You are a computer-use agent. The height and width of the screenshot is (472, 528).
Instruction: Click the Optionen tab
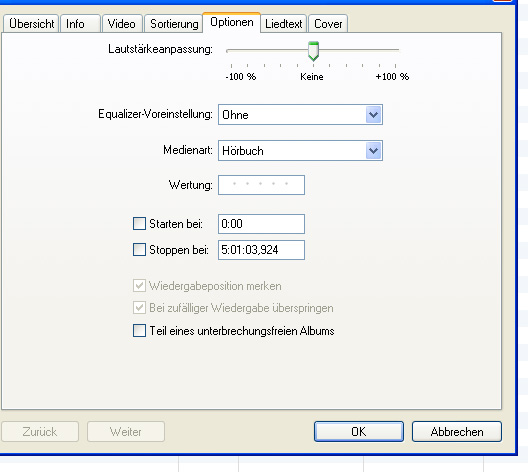(x=231, y=23)
